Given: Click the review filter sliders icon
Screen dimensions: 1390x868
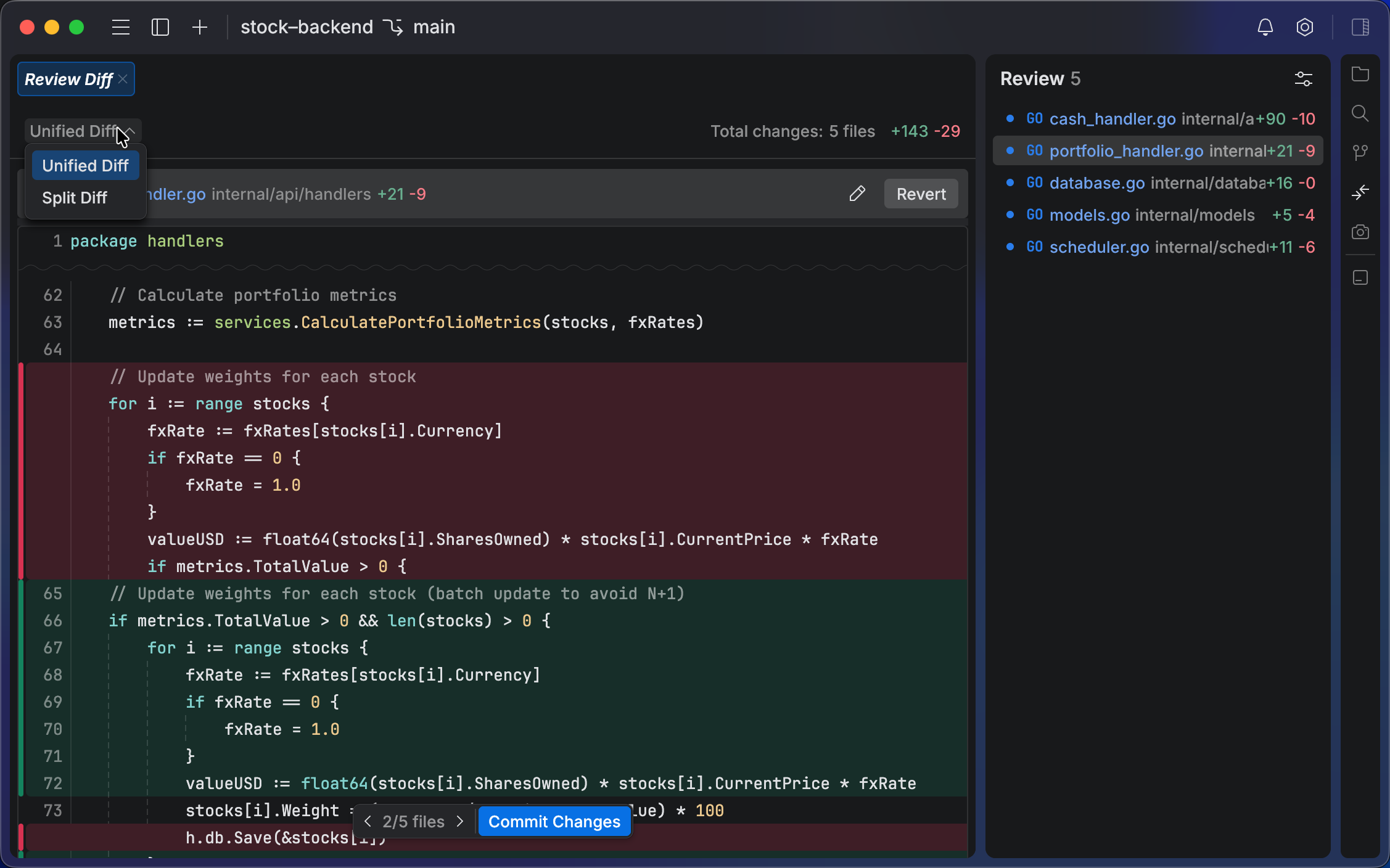Looking at the screenshot, I should click(1303, 79).
